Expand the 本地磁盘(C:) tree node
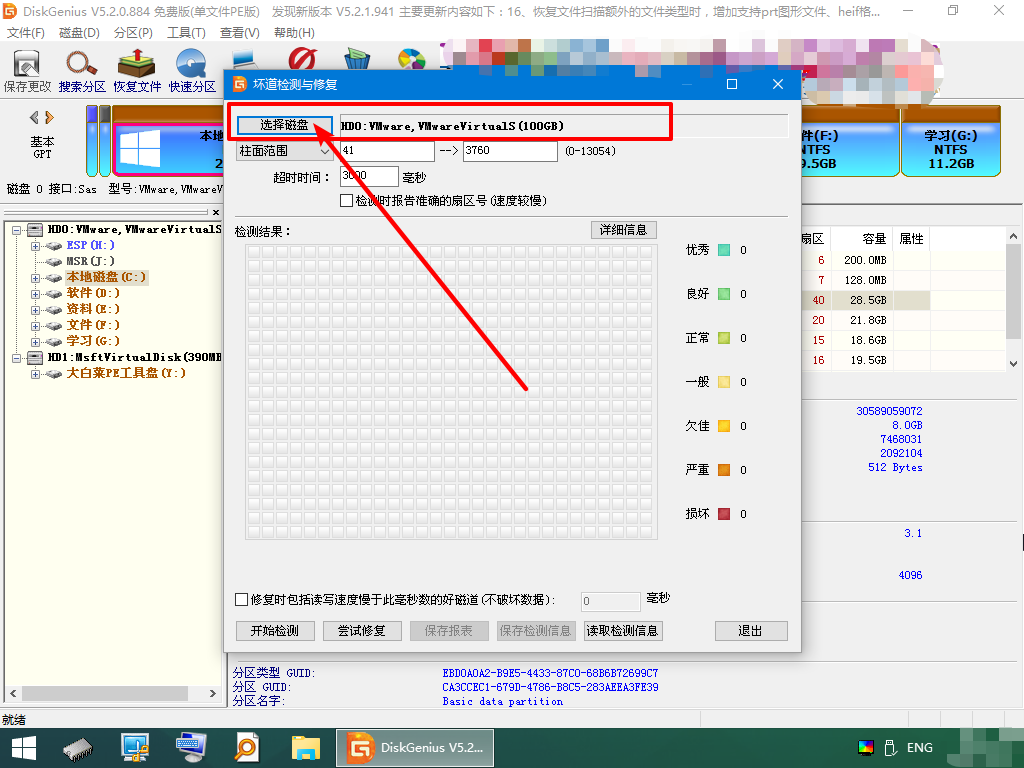1024x768 pixels. tap(36, 277)
